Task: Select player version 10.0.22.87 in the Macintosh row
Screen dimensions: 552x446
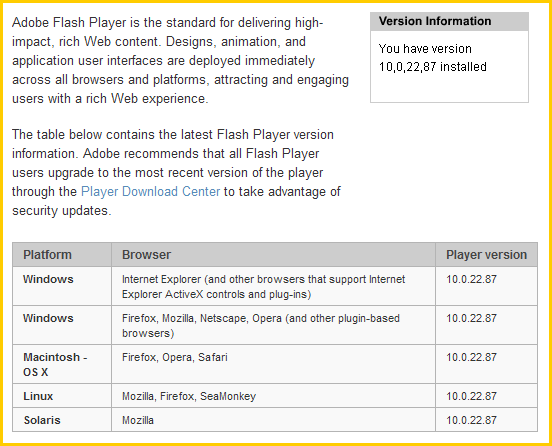Action: [x=471, y=357]
